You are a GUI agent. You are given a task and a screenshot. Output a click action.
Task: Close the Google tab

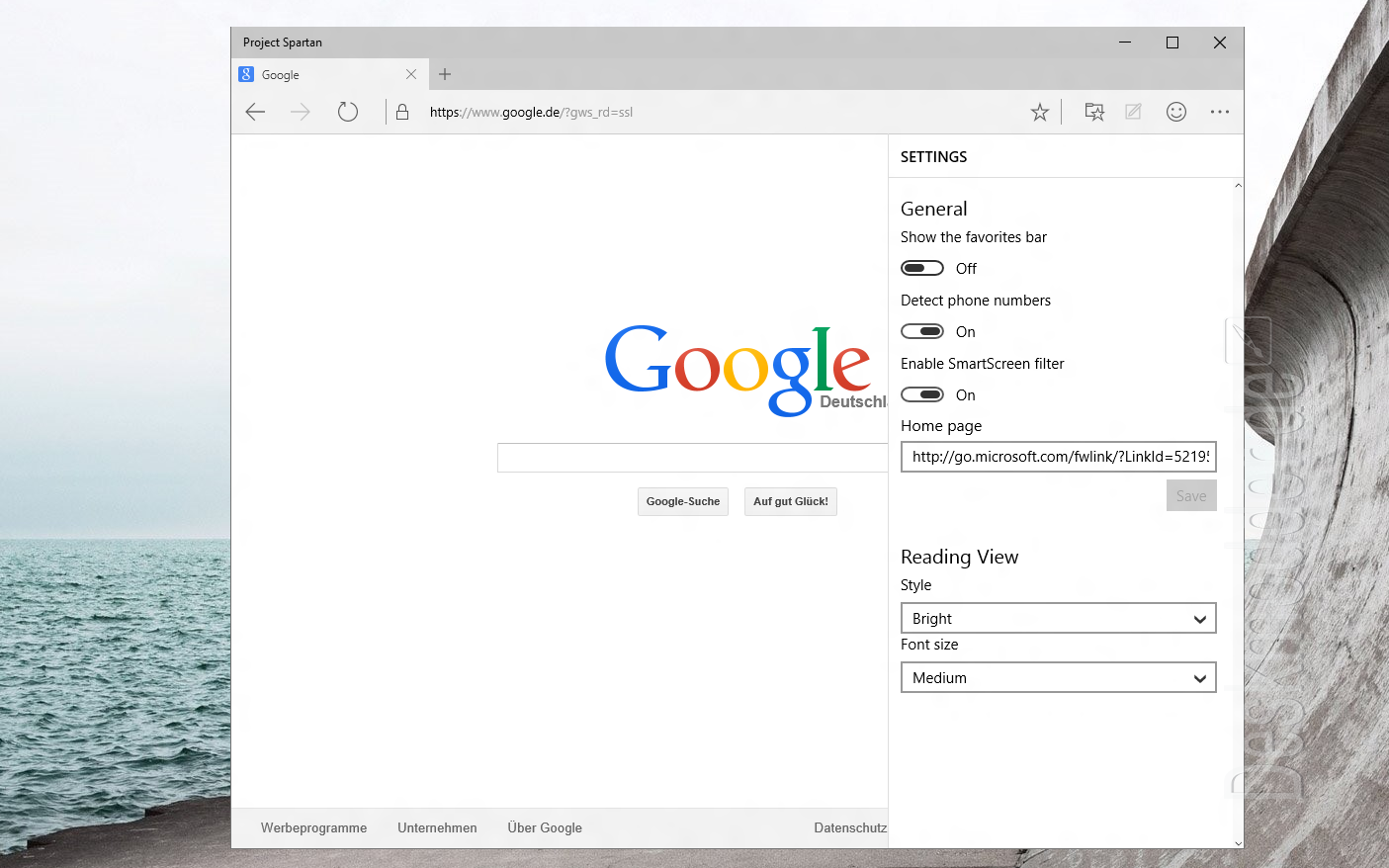point(411,74)
